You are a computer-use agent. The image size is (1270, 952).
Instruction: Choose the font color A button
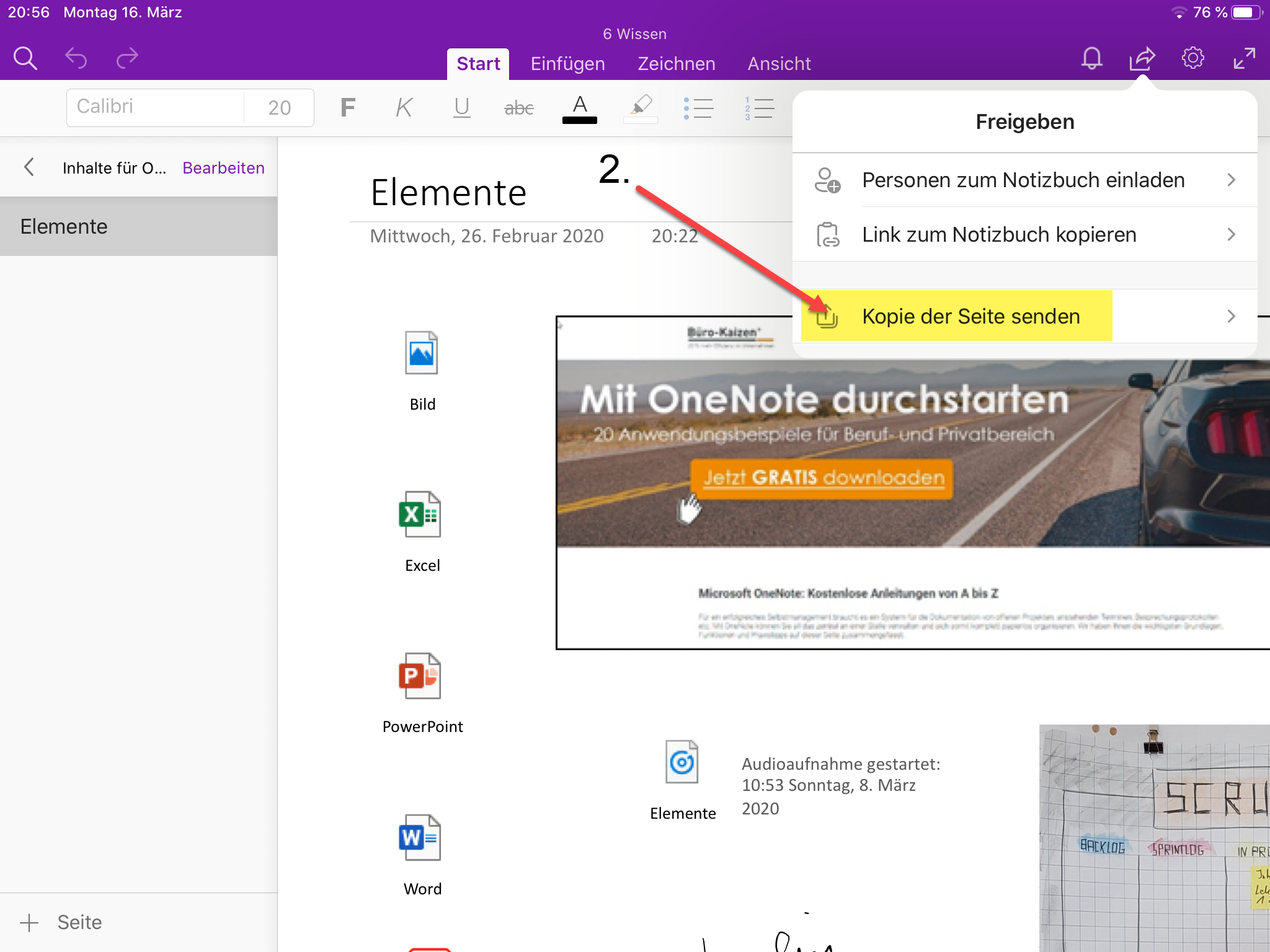click(x=579, y=108)
